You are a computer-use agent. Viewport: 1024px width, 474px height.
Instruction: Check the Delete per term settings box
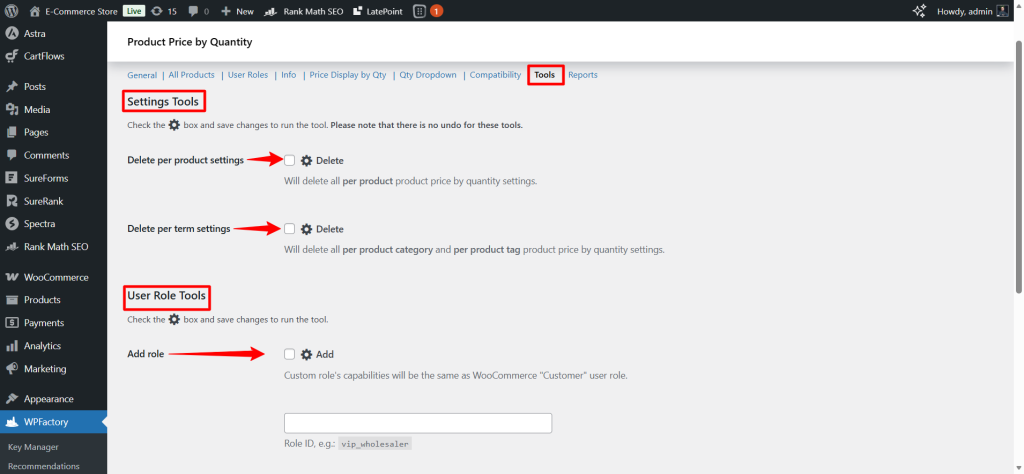click(290, 229)
